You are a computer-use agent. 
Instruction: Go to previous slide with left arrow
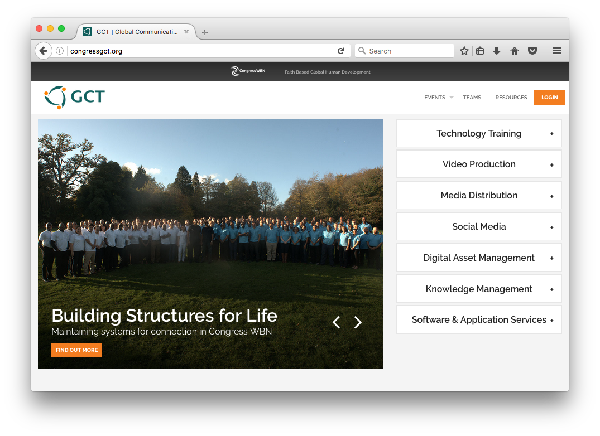pyautogui.click(x=336, y=322)
